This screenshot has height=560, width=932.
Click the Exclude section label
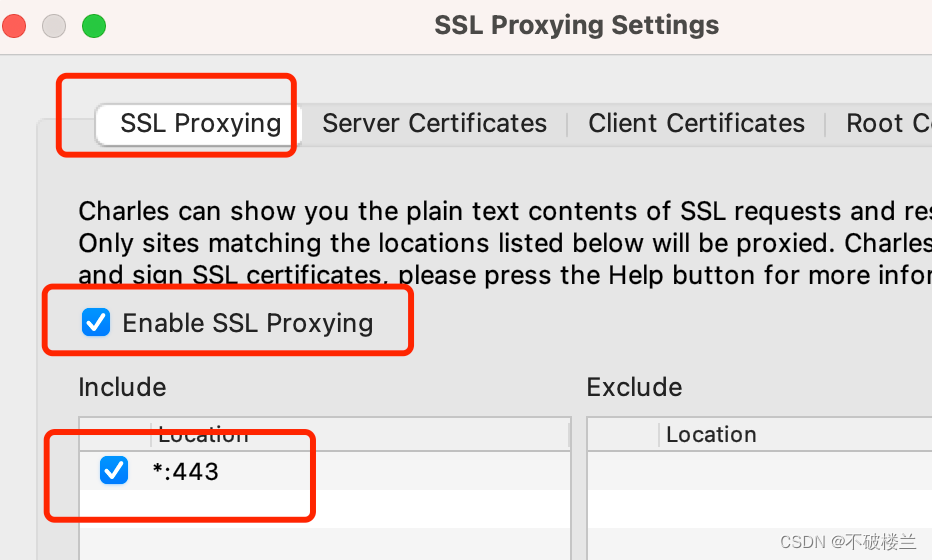tap(634, 387)
